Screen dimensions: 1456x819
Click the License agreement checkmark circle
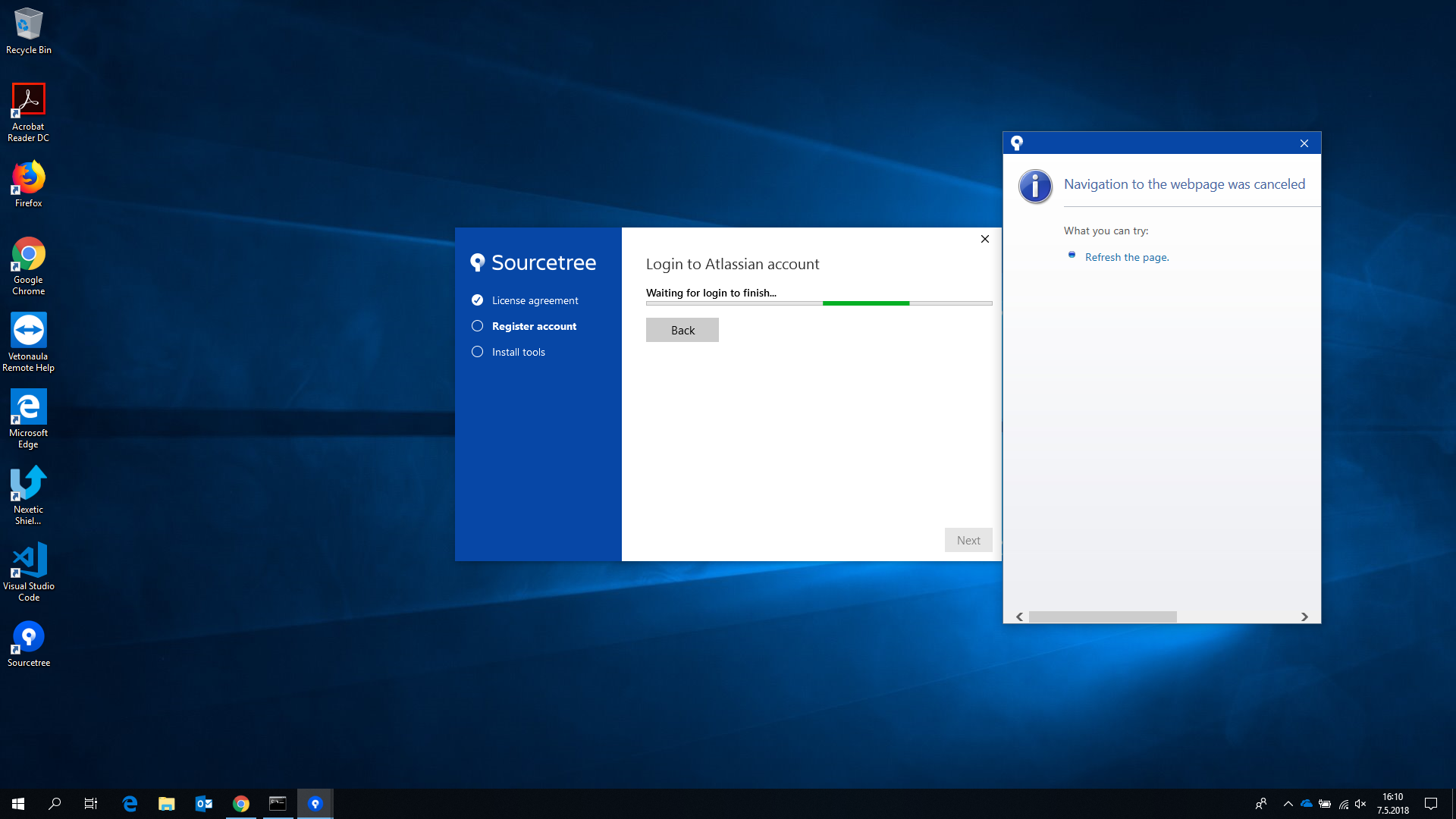click(478, 300)
